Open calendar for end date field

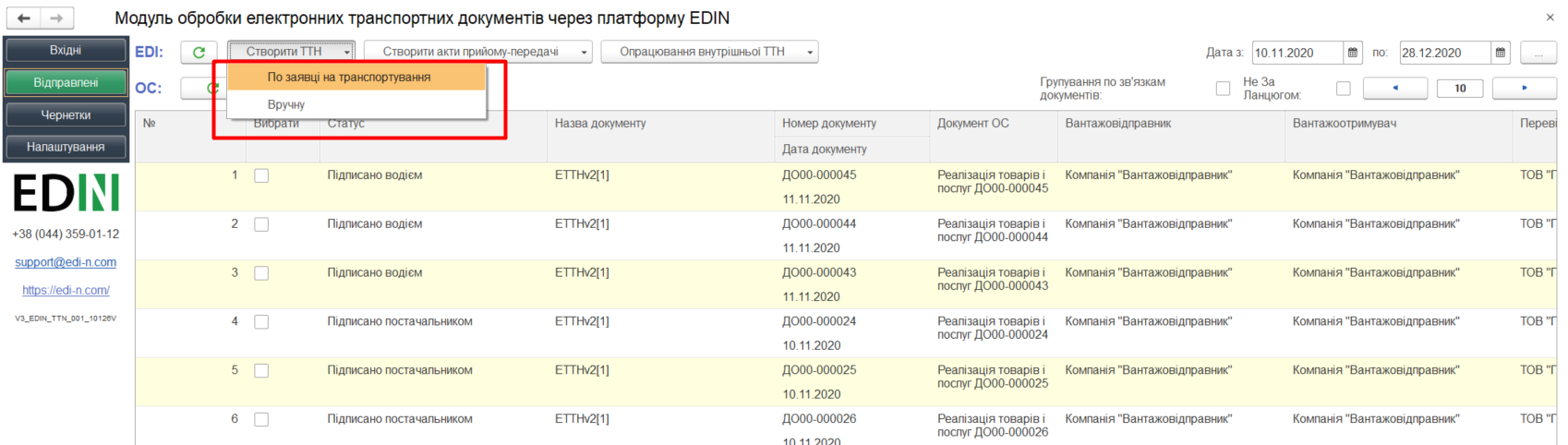[1501, 53]
